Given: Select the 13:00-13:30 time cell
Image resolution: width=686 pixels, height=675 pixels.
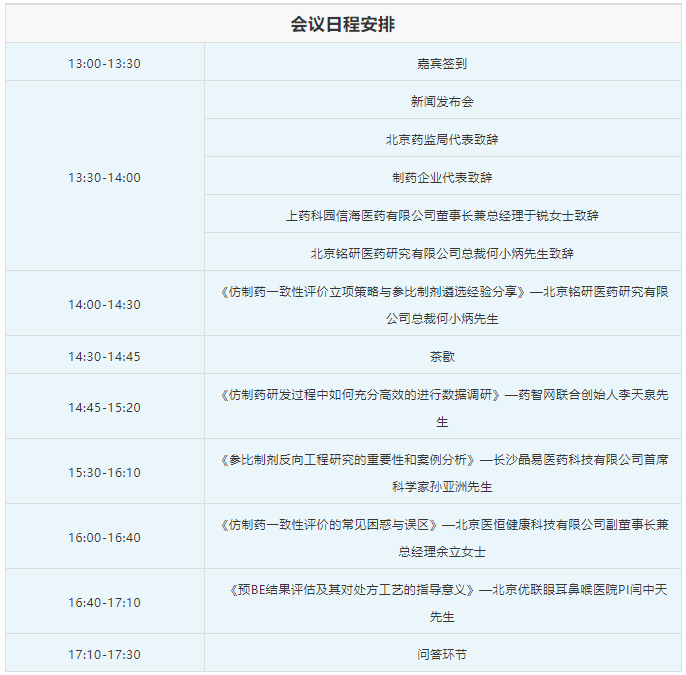Looking at the screenshot, I should click(104, 63).
